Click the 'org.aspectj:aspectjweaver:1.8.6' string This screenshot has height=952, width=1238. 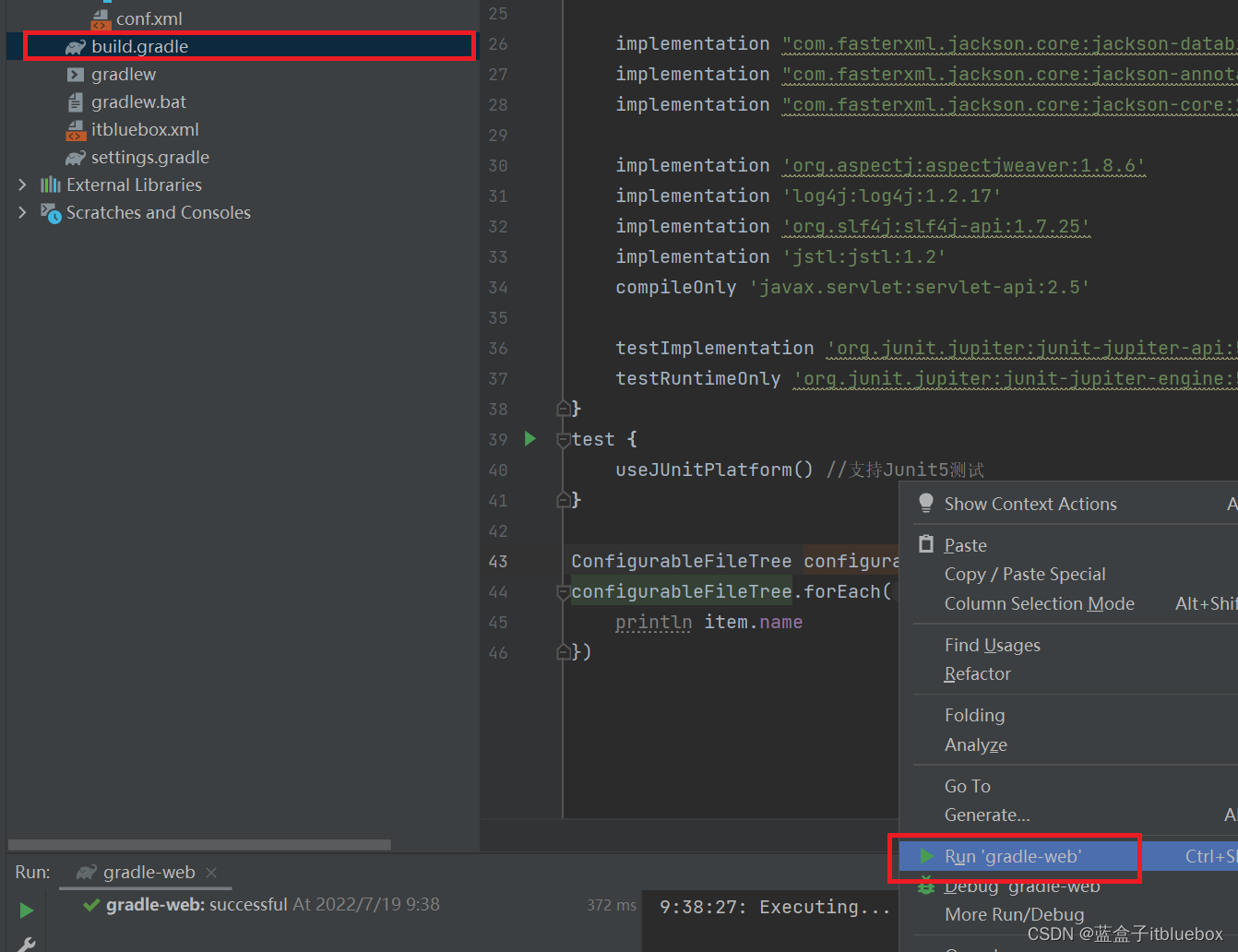coord(963,165)
